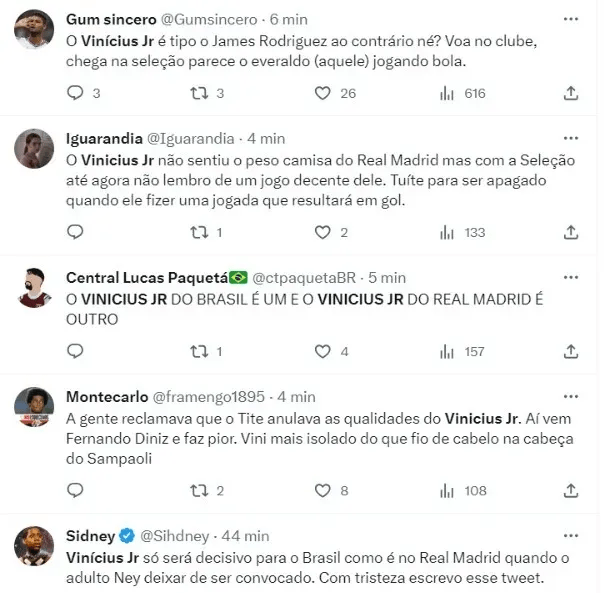609x593 pixels.
Task: Reply to Gum sincero's tweet
Action: [75, 93]
